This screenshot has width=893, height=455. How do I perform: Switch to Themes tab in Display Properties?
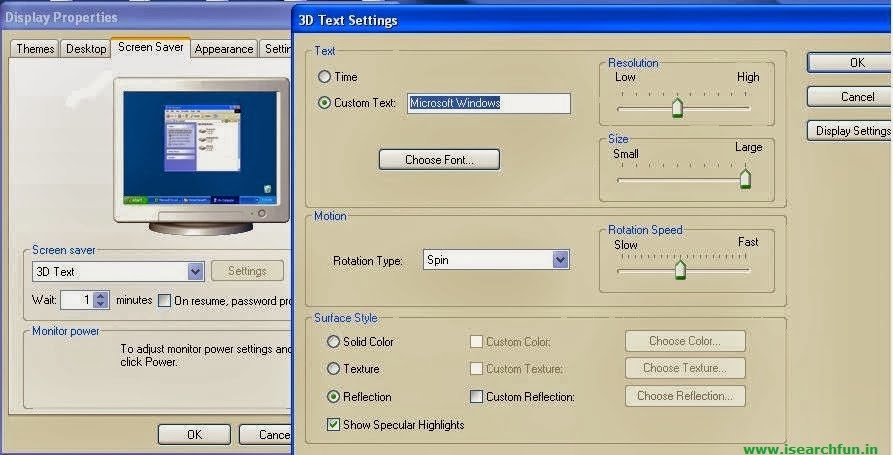pyautogui.click(x=35, y=49)
